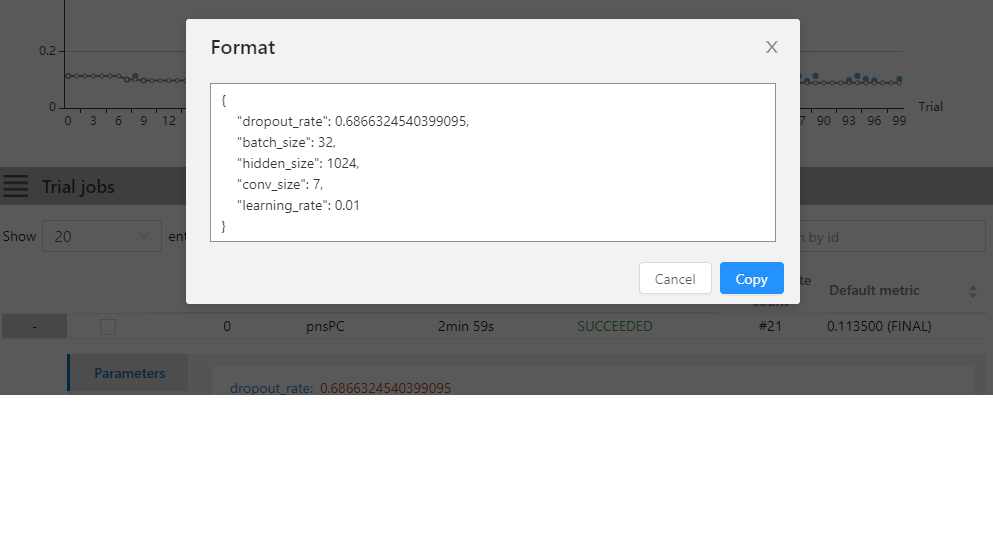Tick the trial 0 row checkbox

tap(108, 327)
